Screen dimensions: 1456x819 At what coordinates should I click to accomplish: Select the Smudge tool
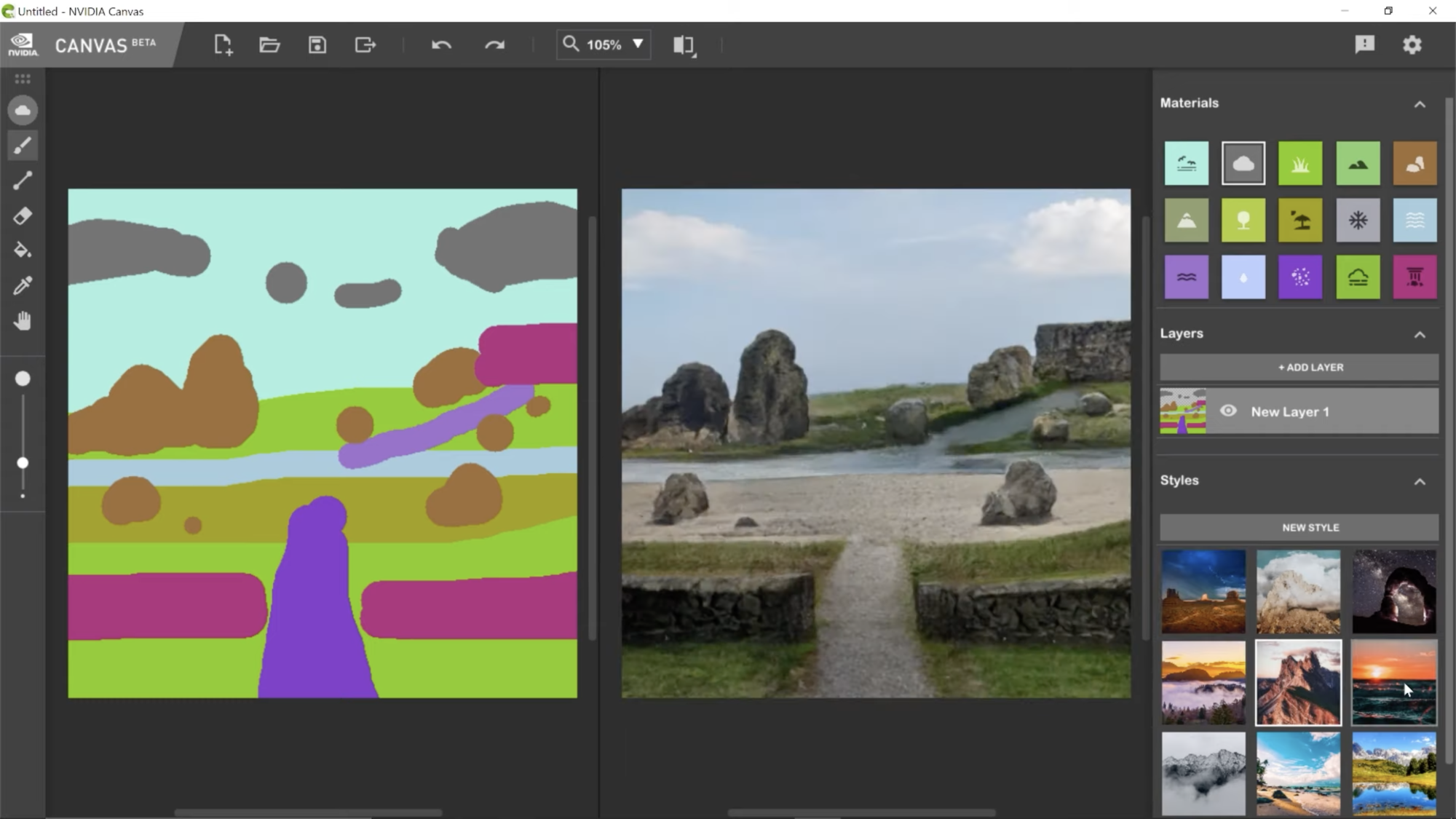pyautogui.click(x=22, y=250)
